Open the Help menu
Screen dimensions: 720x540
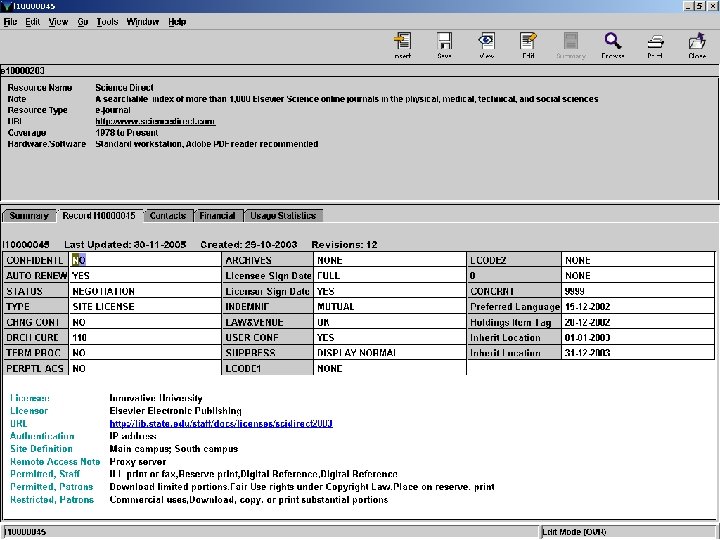pos(177,22)
